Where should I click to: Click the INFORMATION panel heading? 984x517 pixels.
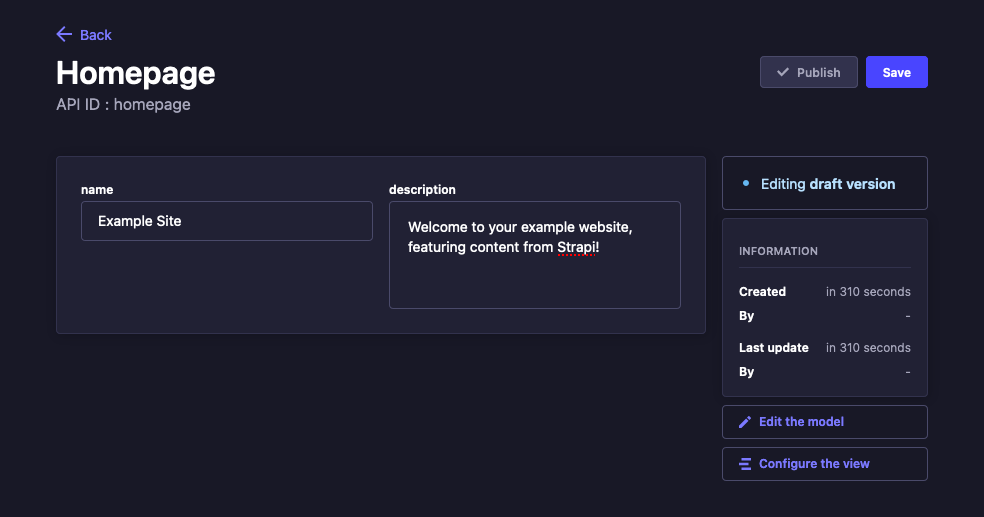(778, 251)
